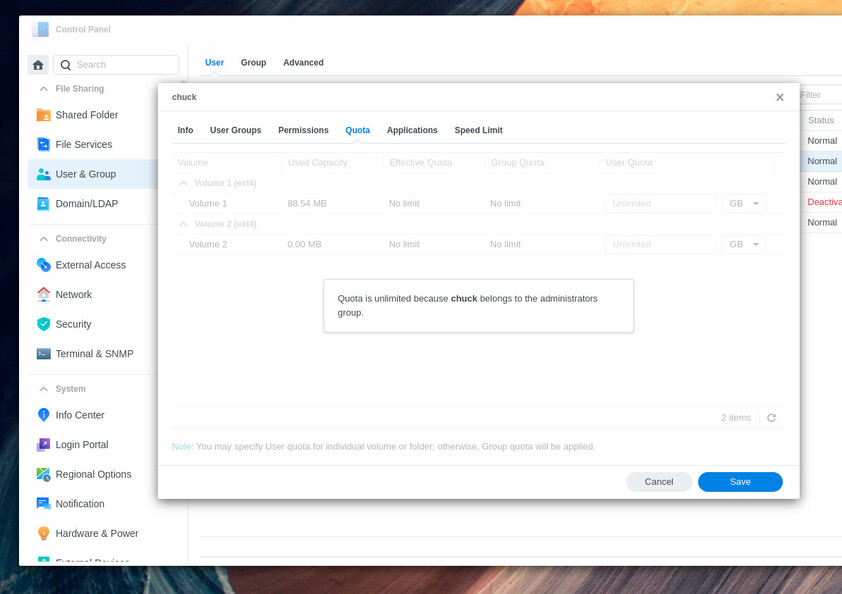Refresh the quota list
Viewport: 842px width, 594px height.
click(772, 418)
